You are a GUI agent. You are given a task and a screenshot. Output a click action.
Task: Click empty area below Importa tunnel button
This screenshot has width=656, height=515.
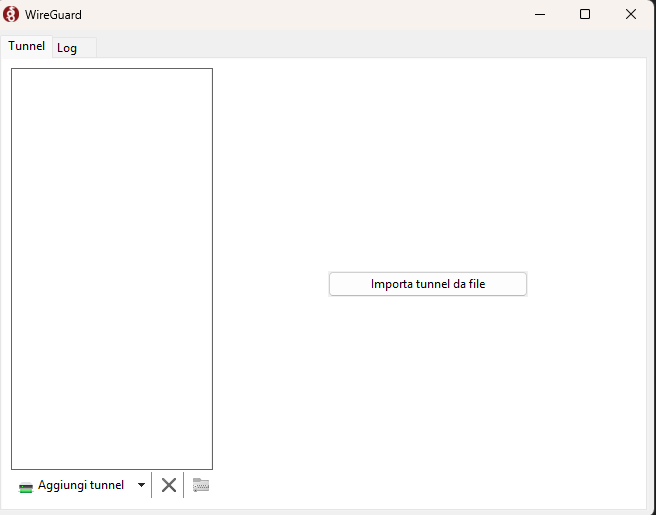(428, 390)
